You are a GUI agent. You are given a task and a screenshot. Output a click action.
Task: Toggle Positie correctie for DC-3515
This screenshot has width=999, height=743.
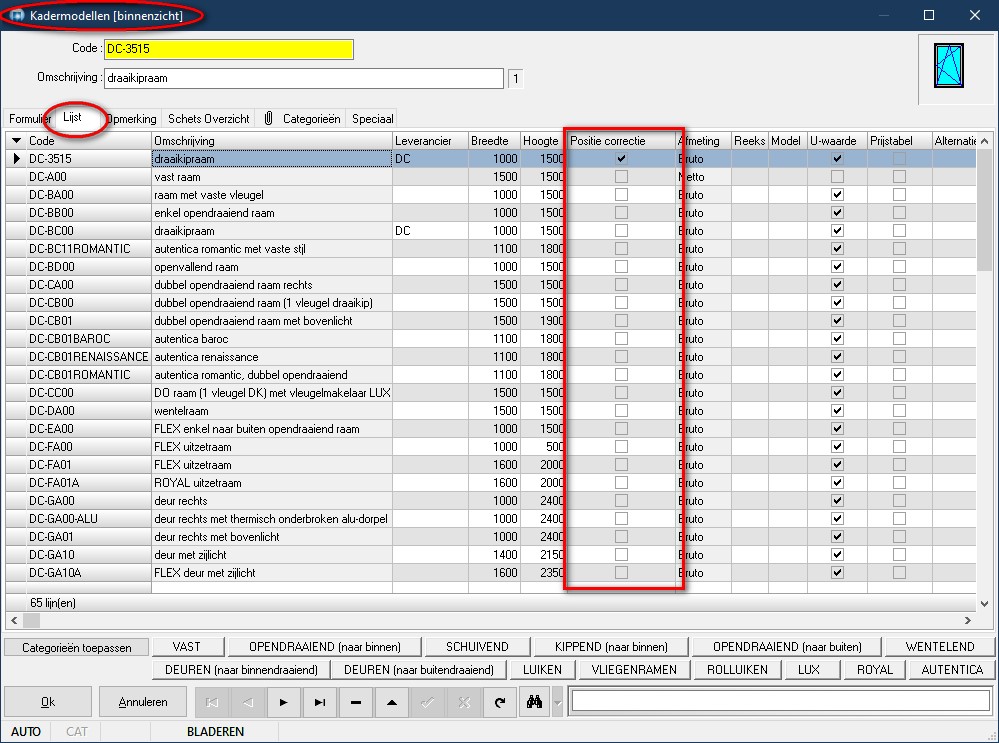tap(621, 159)
